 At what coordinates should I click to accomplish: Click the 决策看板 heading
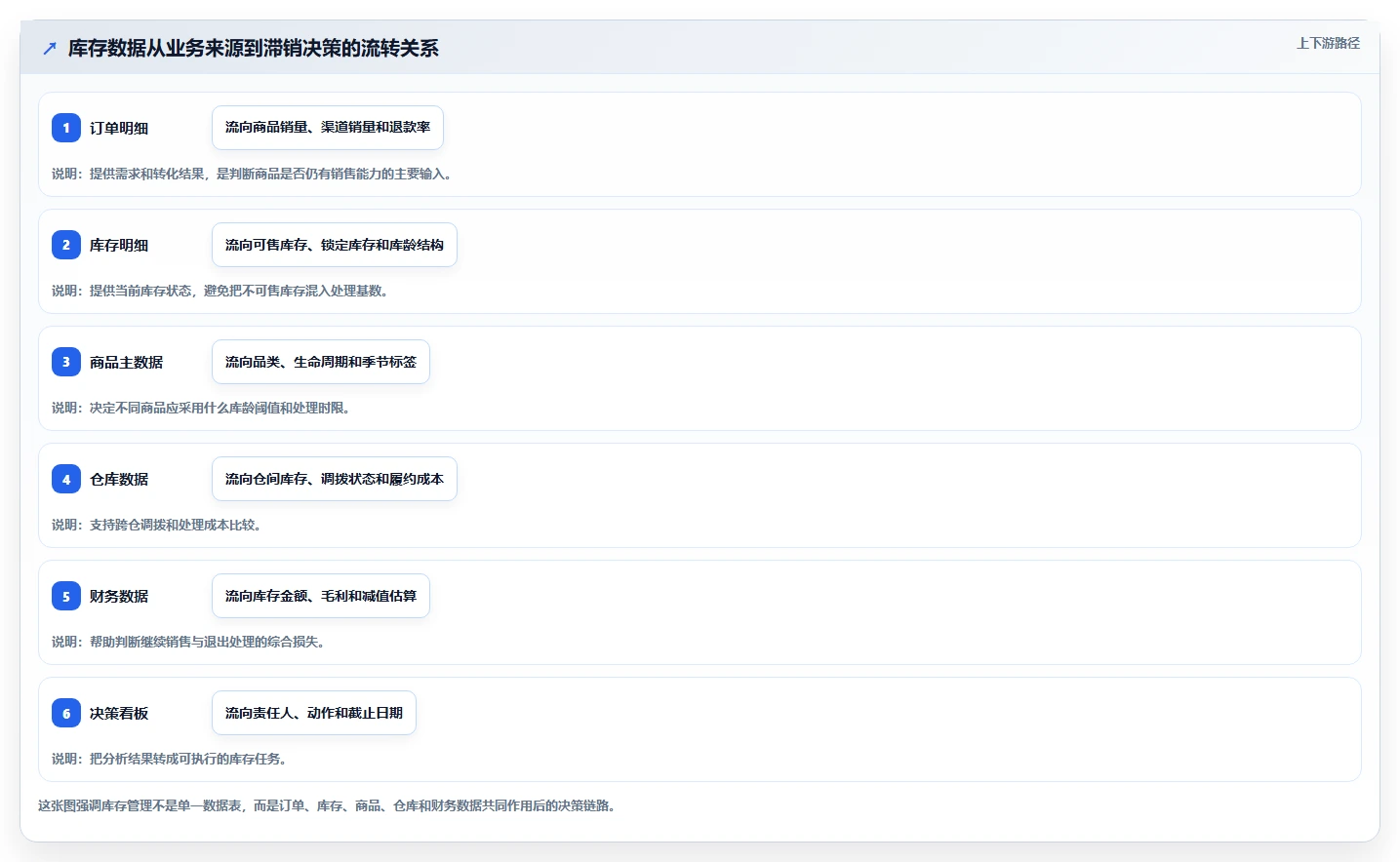click(x=119, y=713)
